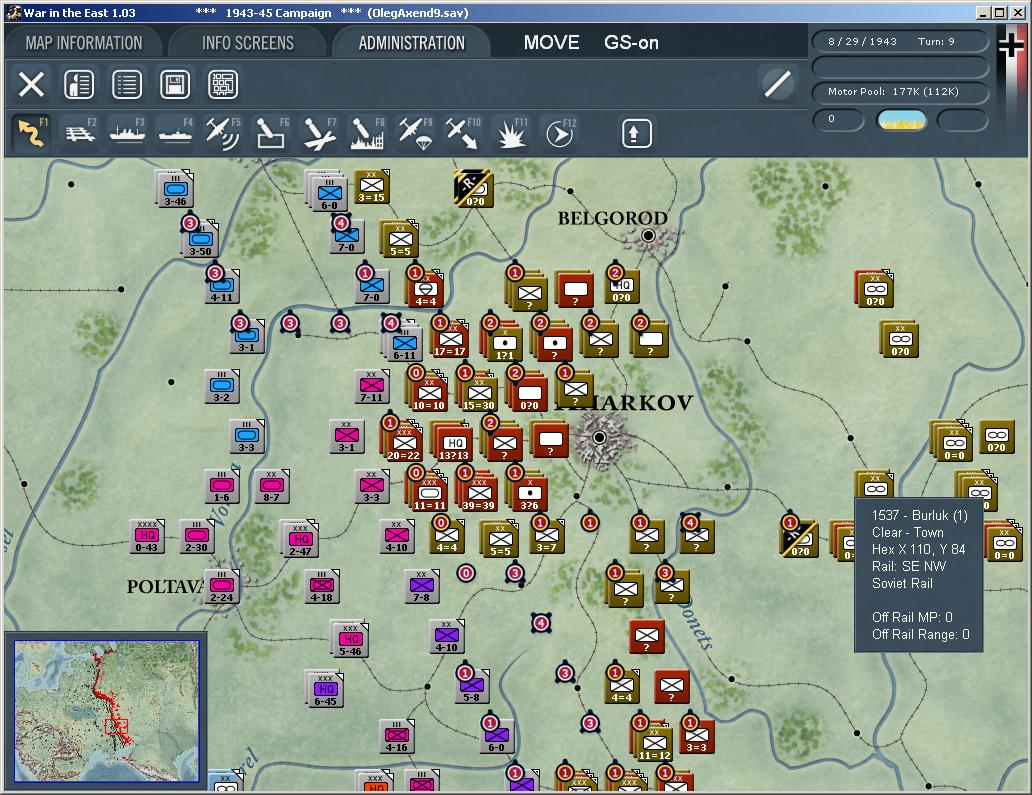
Task: Click the up-arrow box toolbar icon
Action: click(636, 134)
